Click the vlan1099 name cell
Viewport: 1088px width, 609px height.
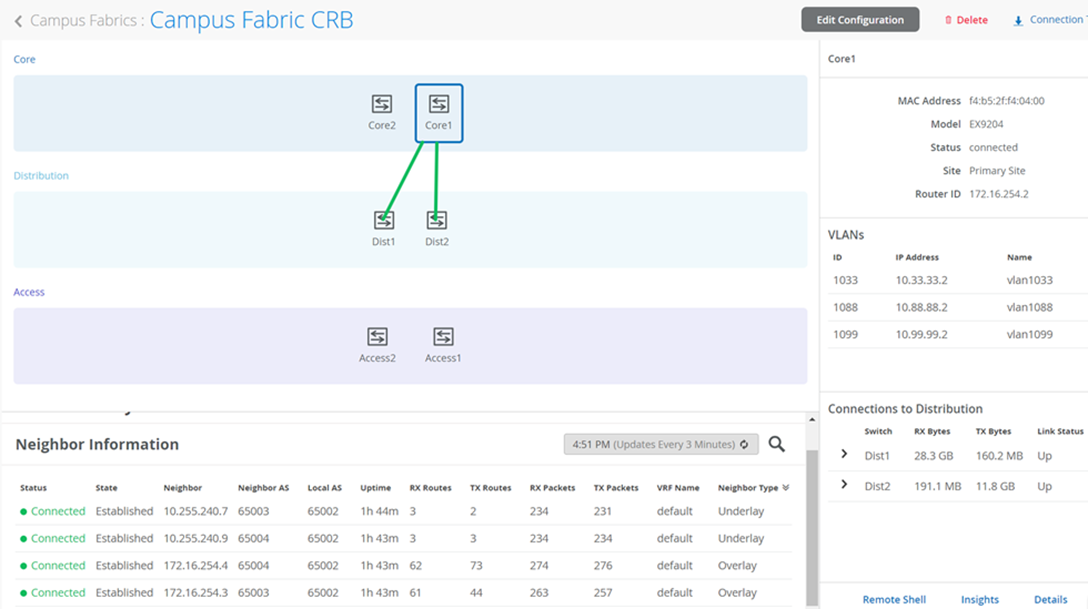click(1030, 334)
